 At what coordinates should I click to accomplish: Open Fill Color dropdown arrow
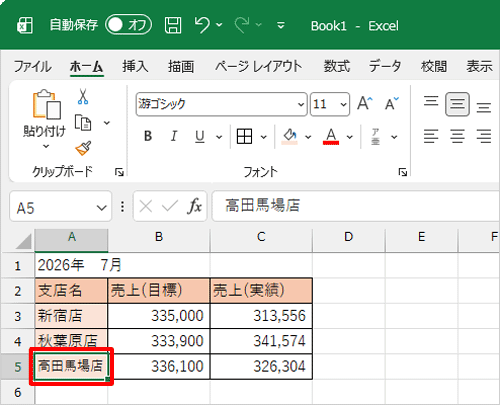[x=308, y=137]
